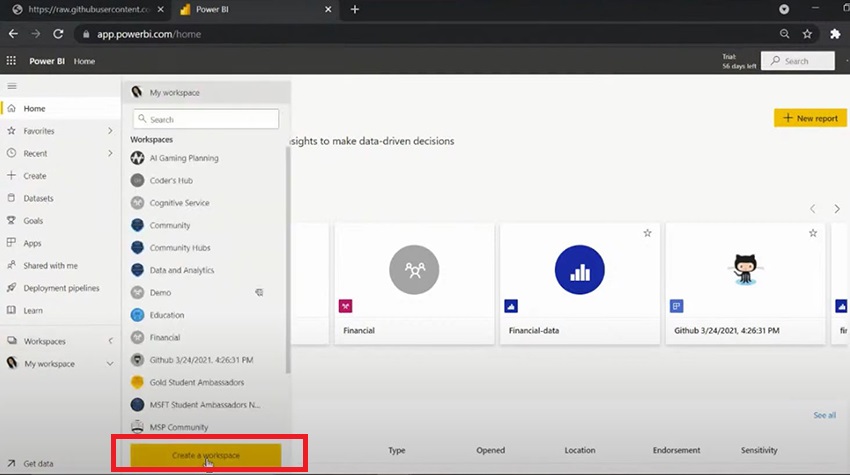The width and height of the screenshot is (850, 475).
Task: Focus the workspaces search field
Action: (206, 119)
